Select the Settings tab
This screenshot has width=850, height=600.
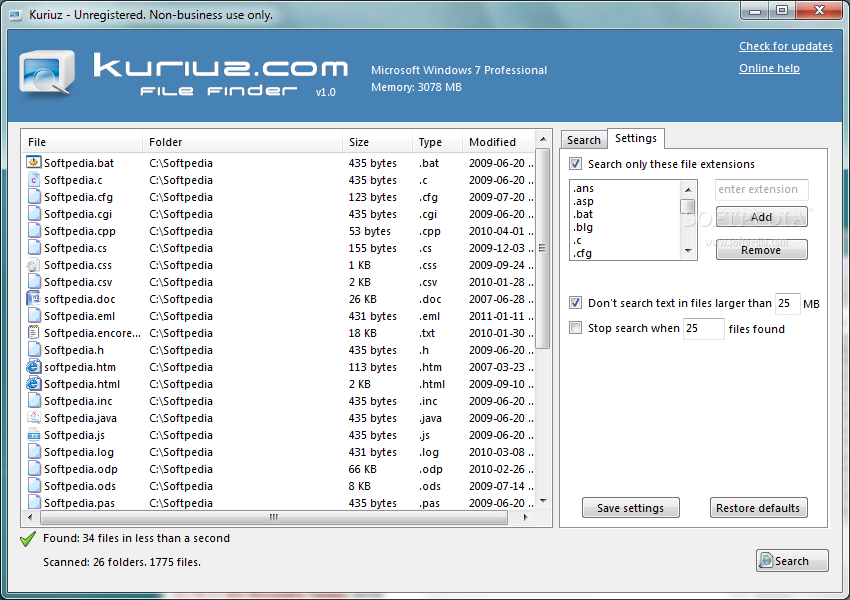pyautogui.click(x=636, y=138)
